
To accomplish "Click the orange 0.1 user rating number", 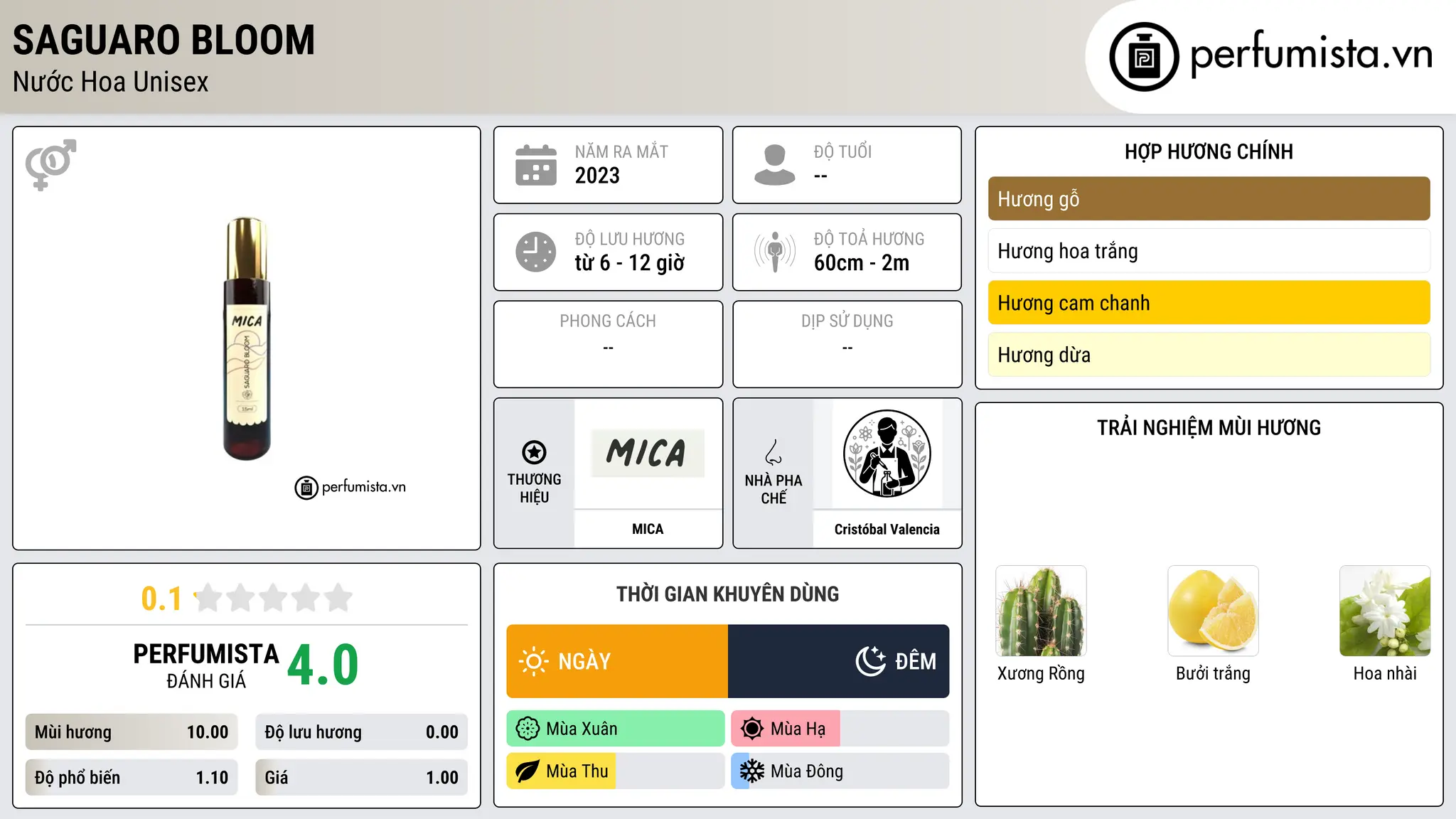I will 161,599.
